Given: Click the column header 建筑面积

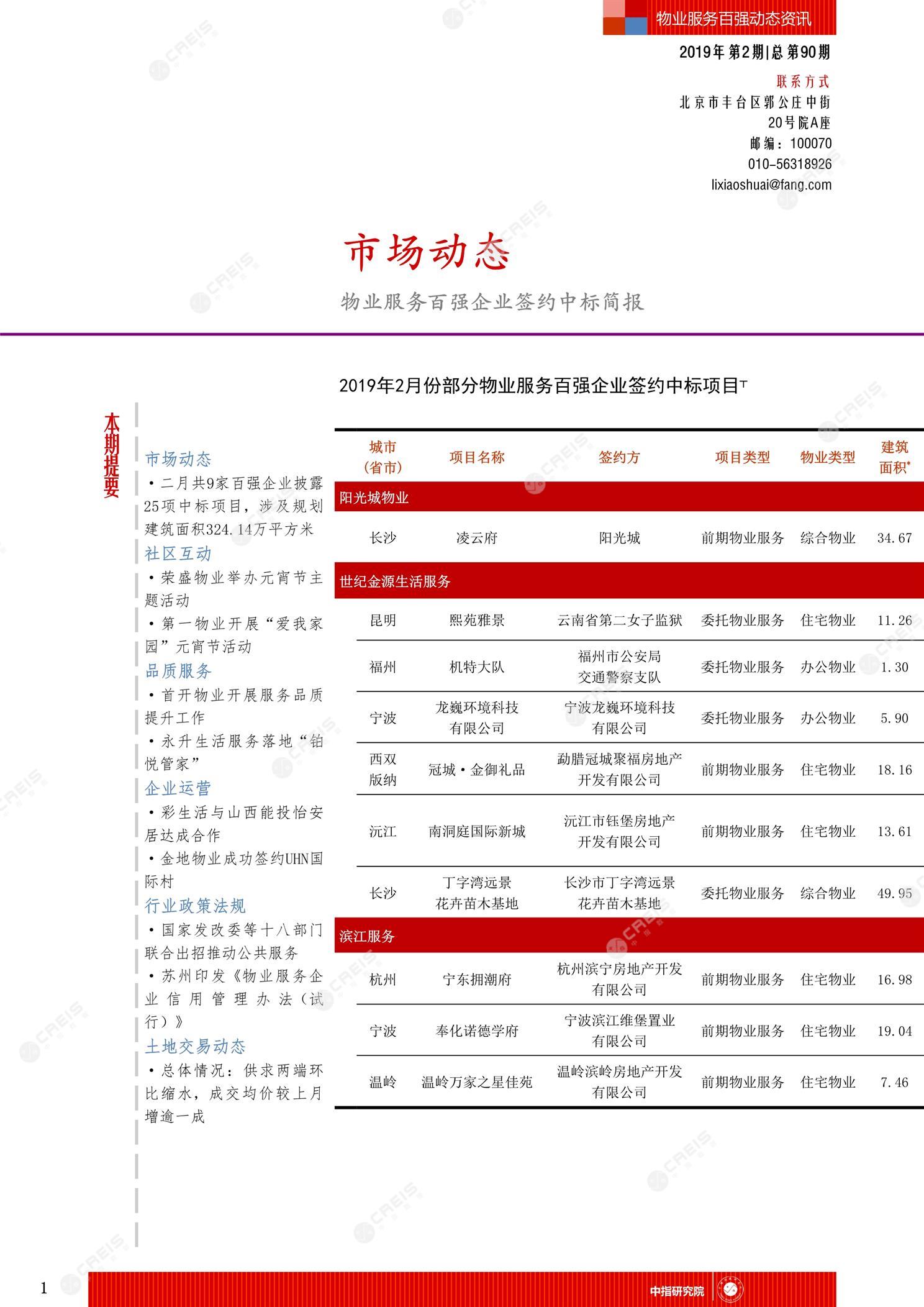Looking at the screenshot, I should 895,457.
